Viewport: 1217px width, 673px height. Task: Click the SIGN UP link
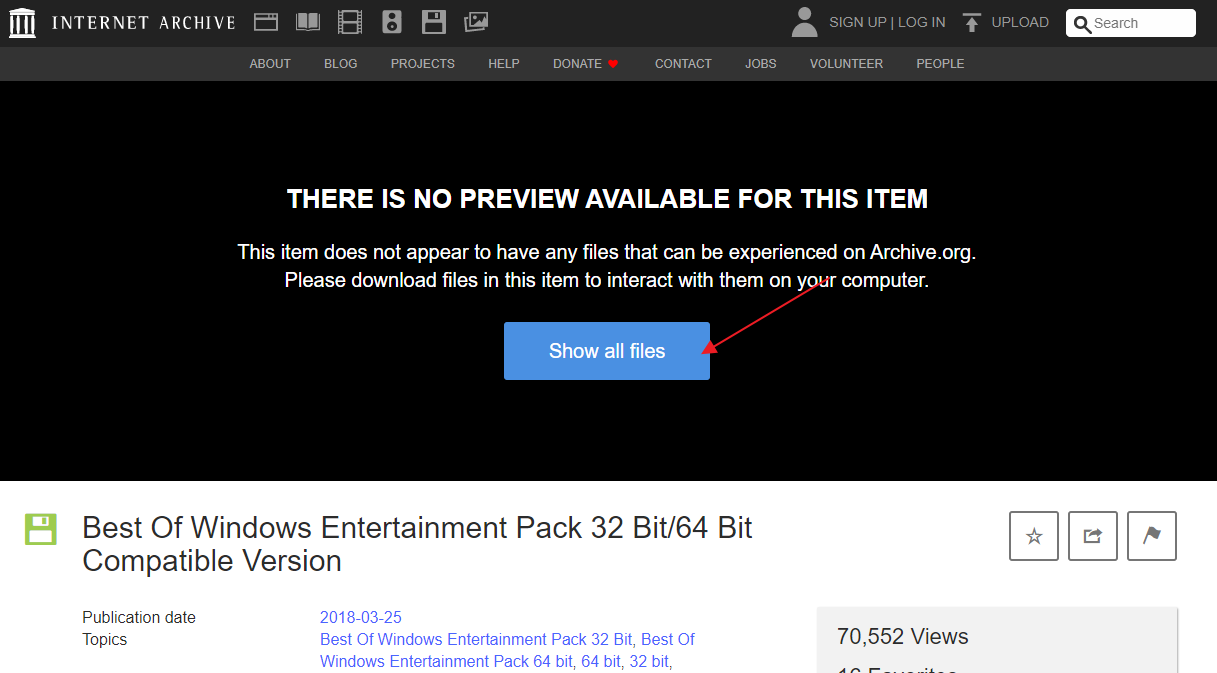point(858,22)
